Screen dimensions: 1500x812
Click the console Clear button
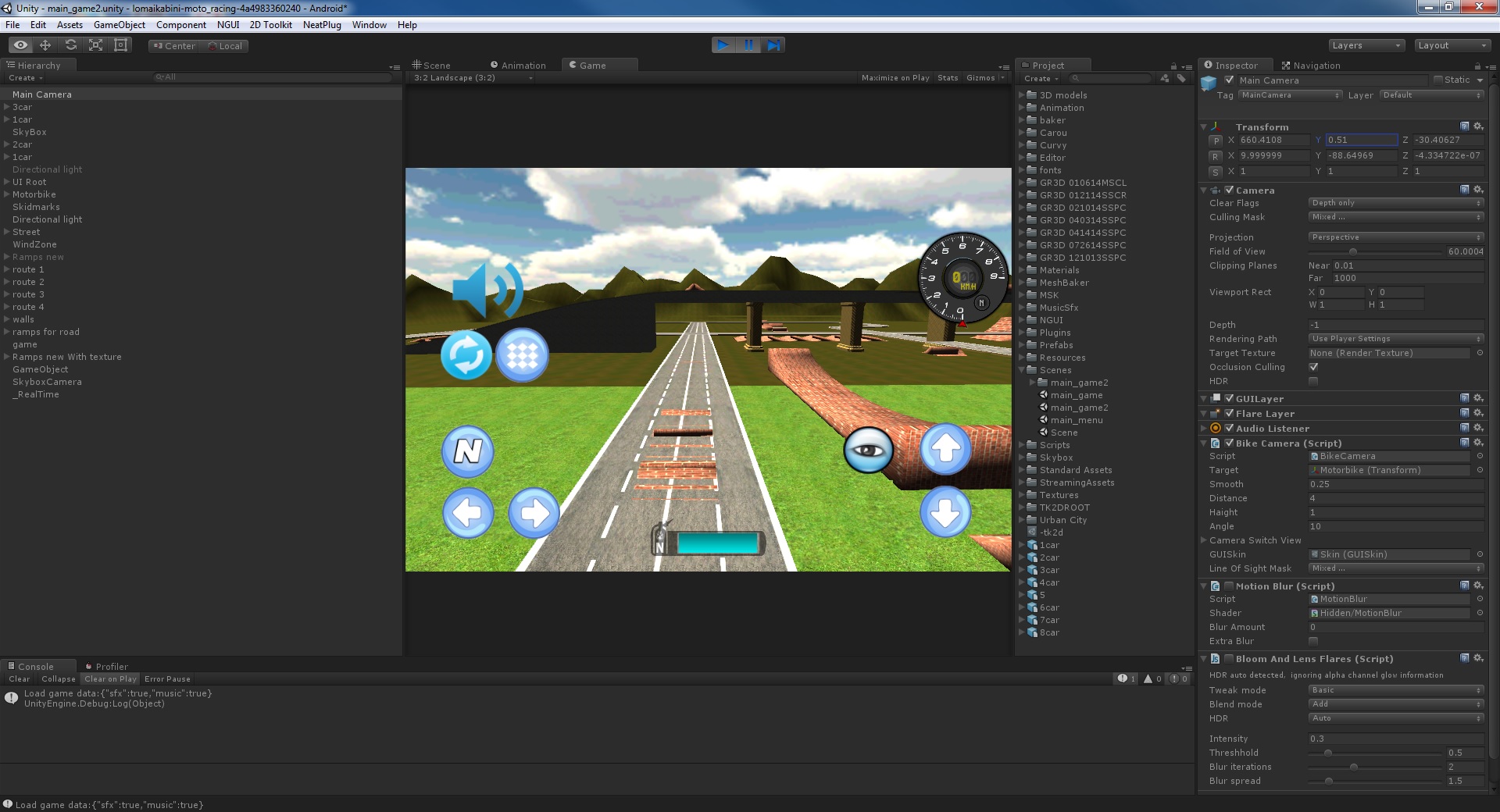[20, 679]
